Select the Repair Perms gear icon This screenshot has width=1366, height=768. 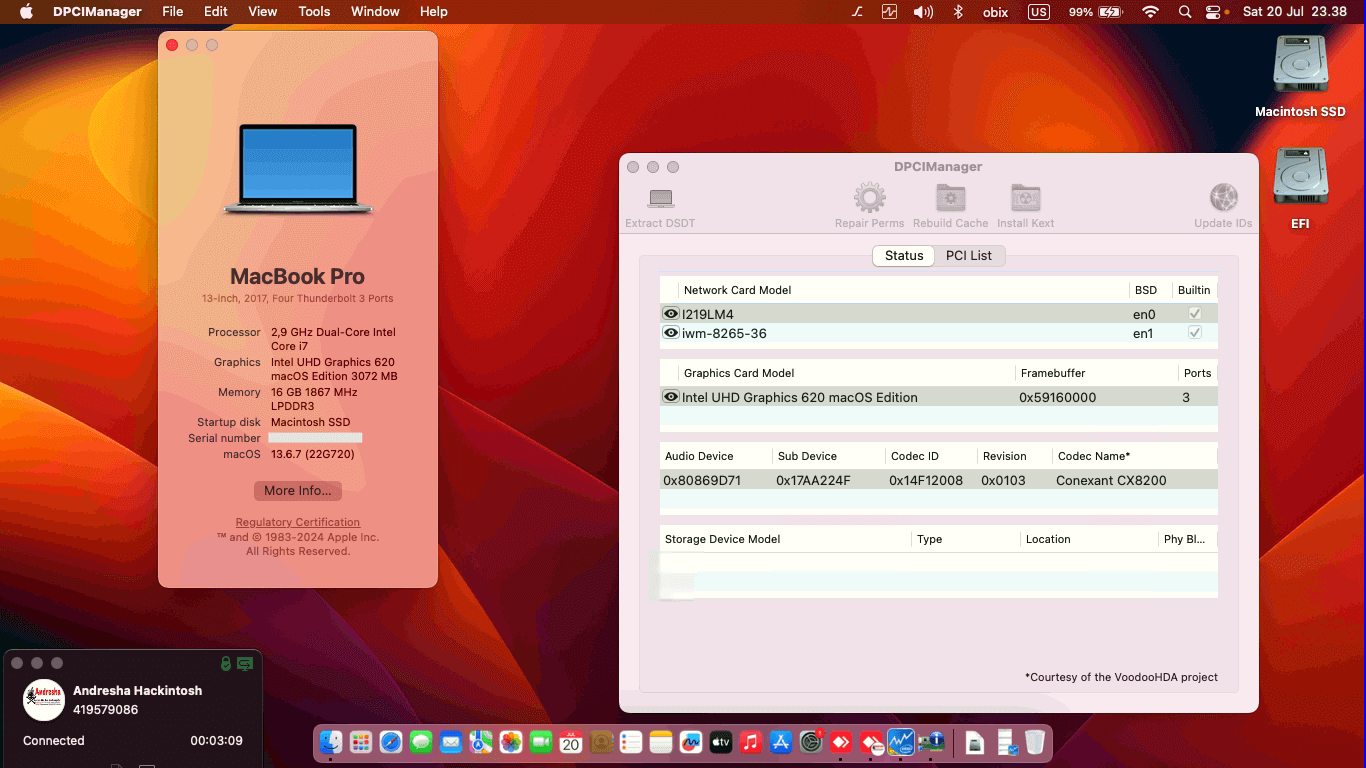869,198
